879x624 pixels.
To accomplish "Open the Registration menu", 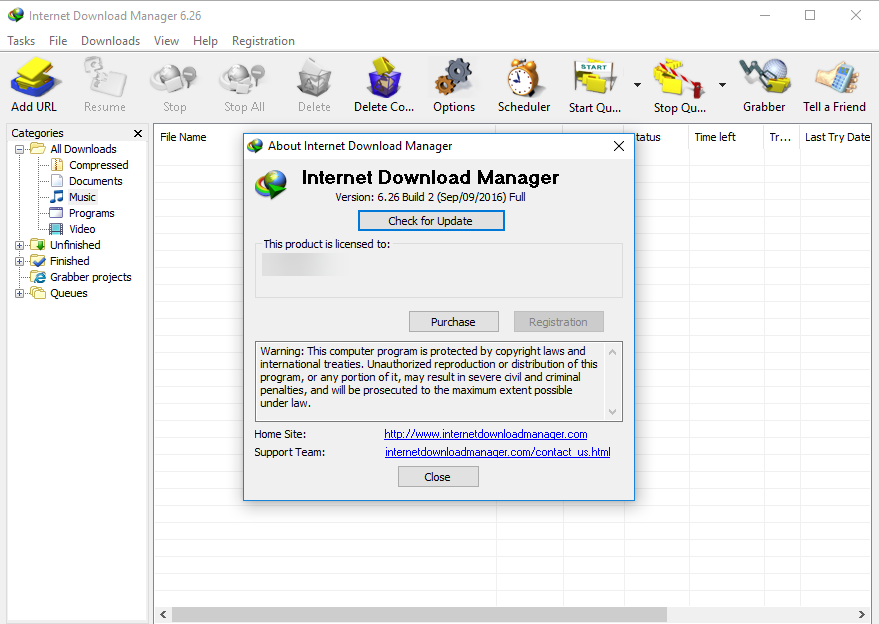I will [263, 41].
